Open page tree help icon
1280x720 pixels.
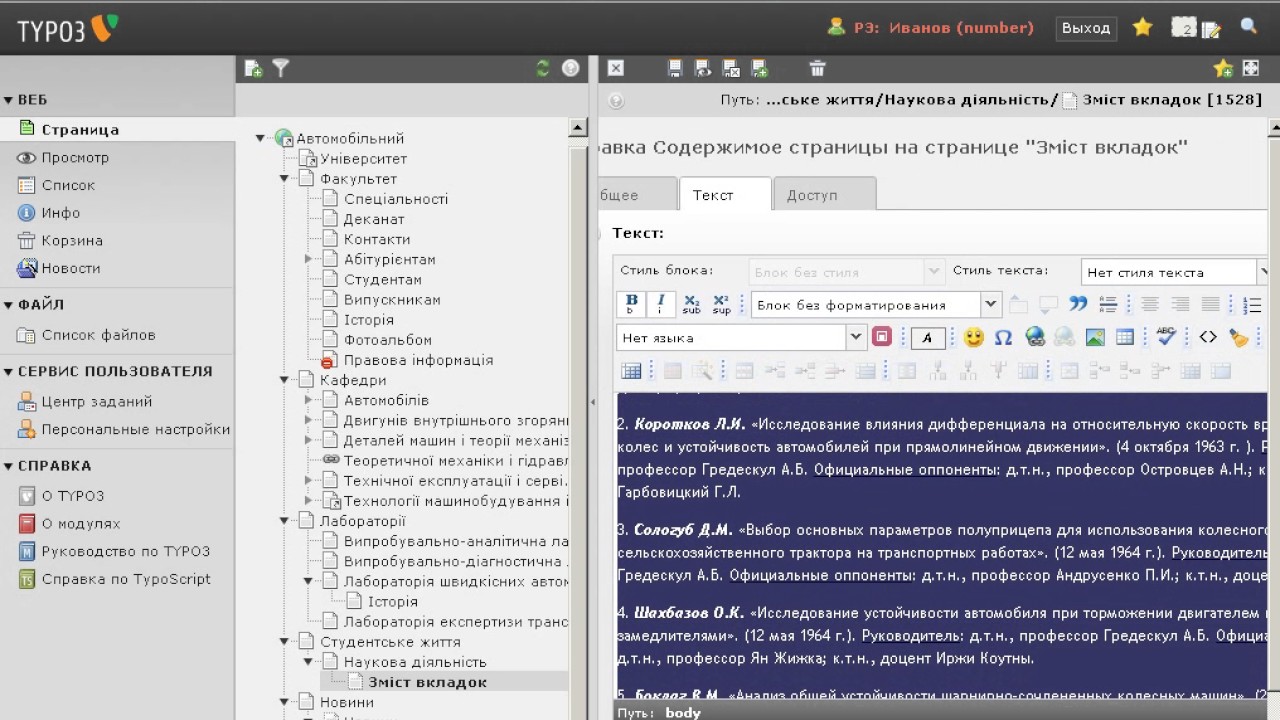[x=571, y=68]
